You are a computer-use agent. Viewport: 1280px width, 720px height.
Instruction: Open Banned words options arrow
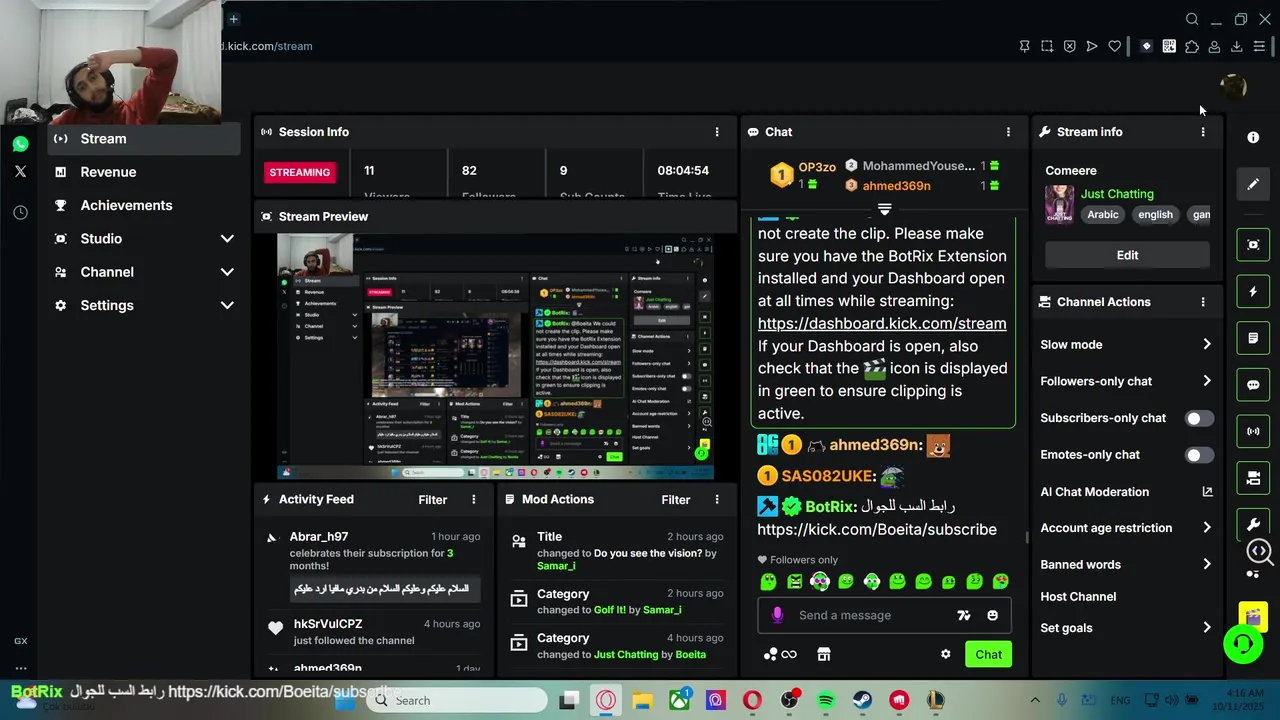coord(1207,564)
